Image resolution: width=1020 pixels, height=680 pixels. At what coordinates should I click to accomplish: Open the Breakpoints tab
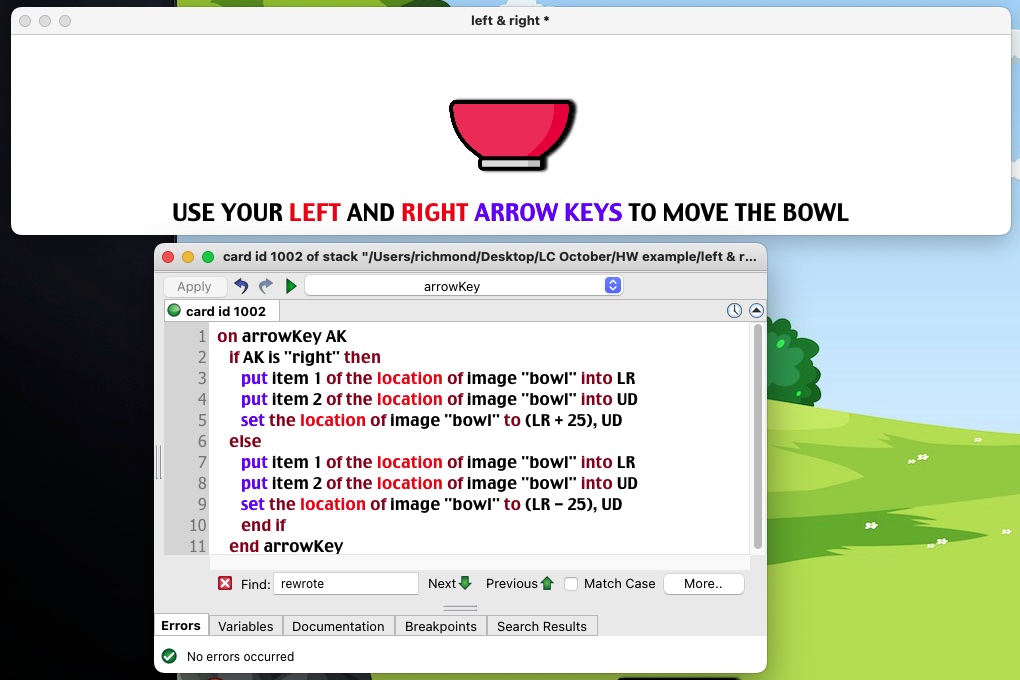pos(440,626)
